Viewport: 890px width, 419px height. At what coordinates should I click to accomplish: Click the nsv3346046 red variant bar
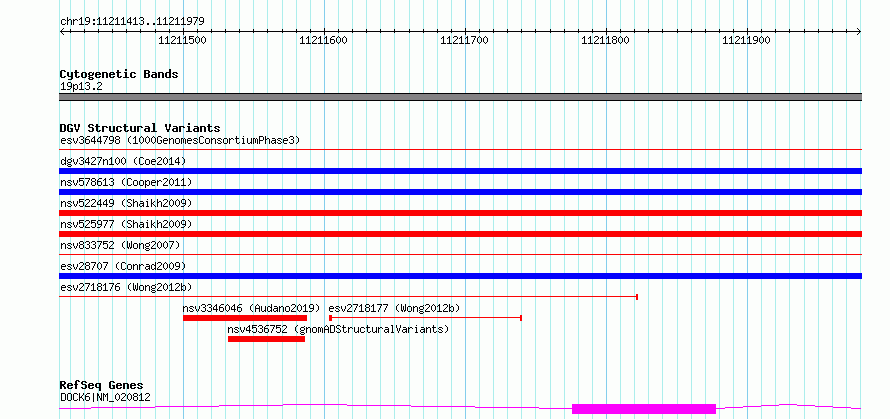click(x=245, y=318)
